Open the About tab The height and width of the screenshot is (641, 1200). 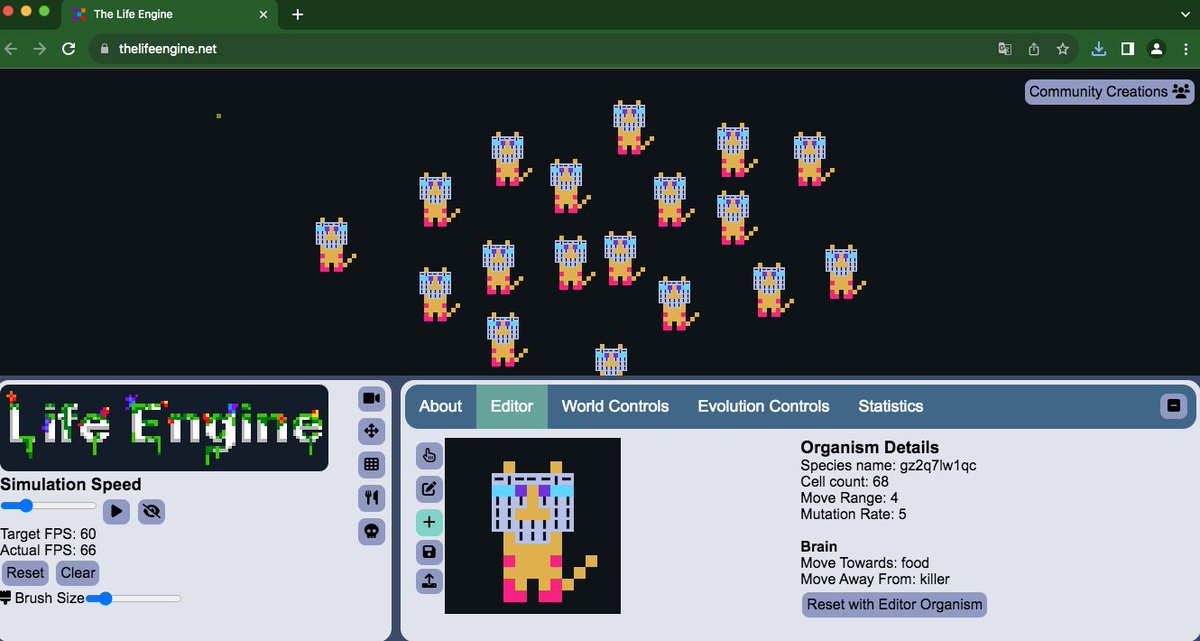coord(440,406)
